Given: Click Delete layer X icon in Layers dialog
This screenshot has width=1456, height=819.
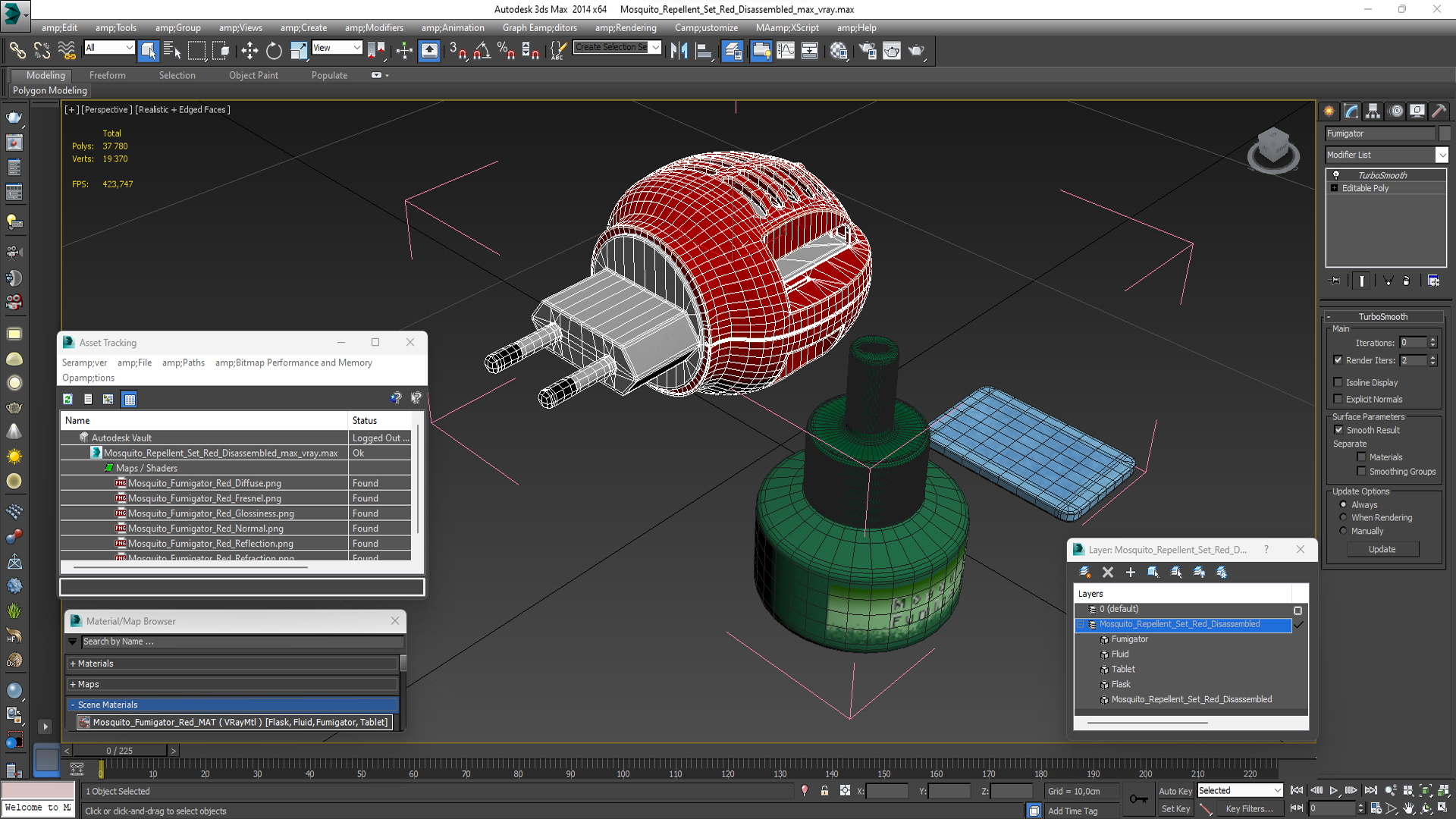Looking at the screenshot, I should pyautogui.click(x=1108, y=573).
